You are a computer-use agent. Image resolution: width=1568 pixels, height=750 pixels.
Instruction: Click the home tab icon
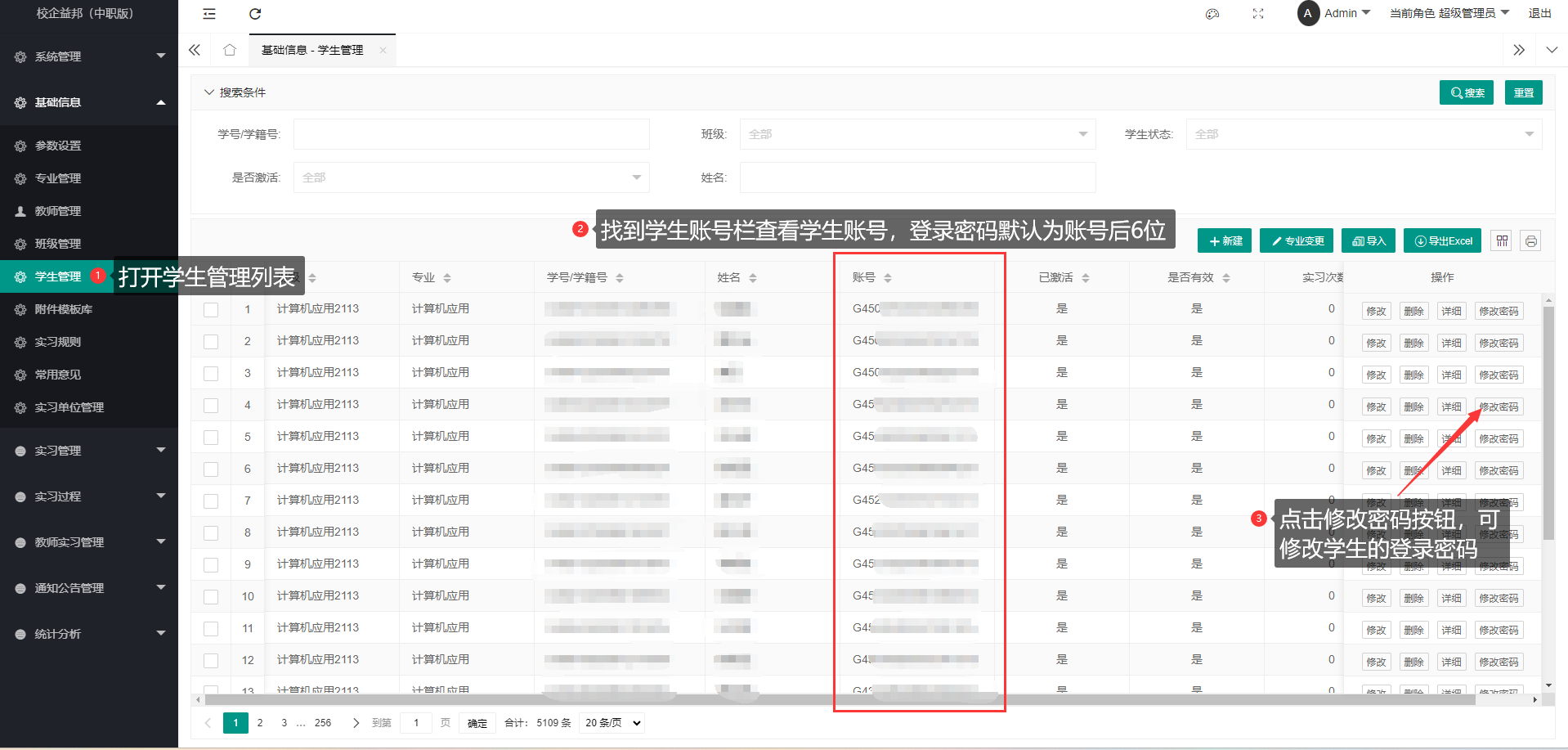pos(230,50)
